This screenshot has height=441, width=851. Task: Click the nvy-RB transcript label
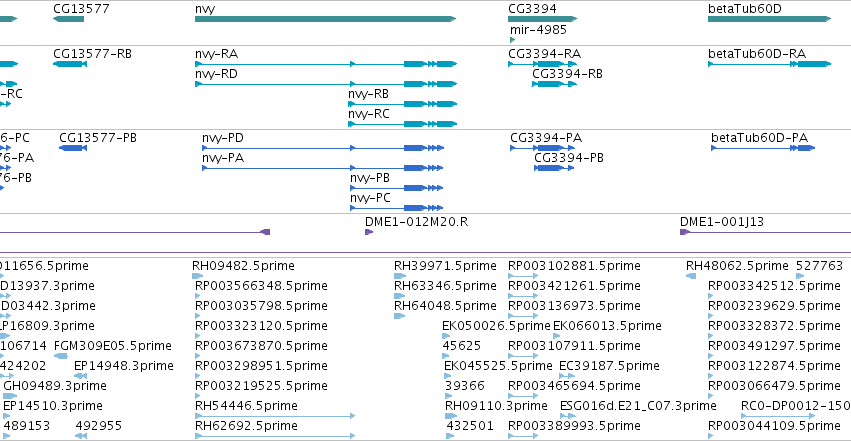[369, 94]
